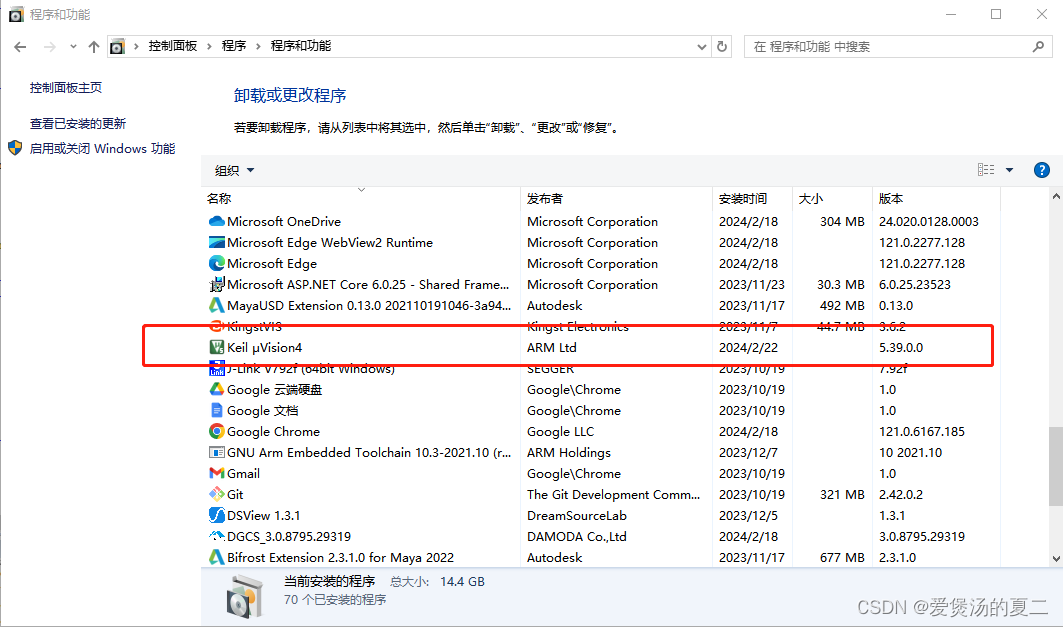This screenshot has height=627, width=1063.
Task: Click the Google LLC publisher cell
Action: coord(561,432)
